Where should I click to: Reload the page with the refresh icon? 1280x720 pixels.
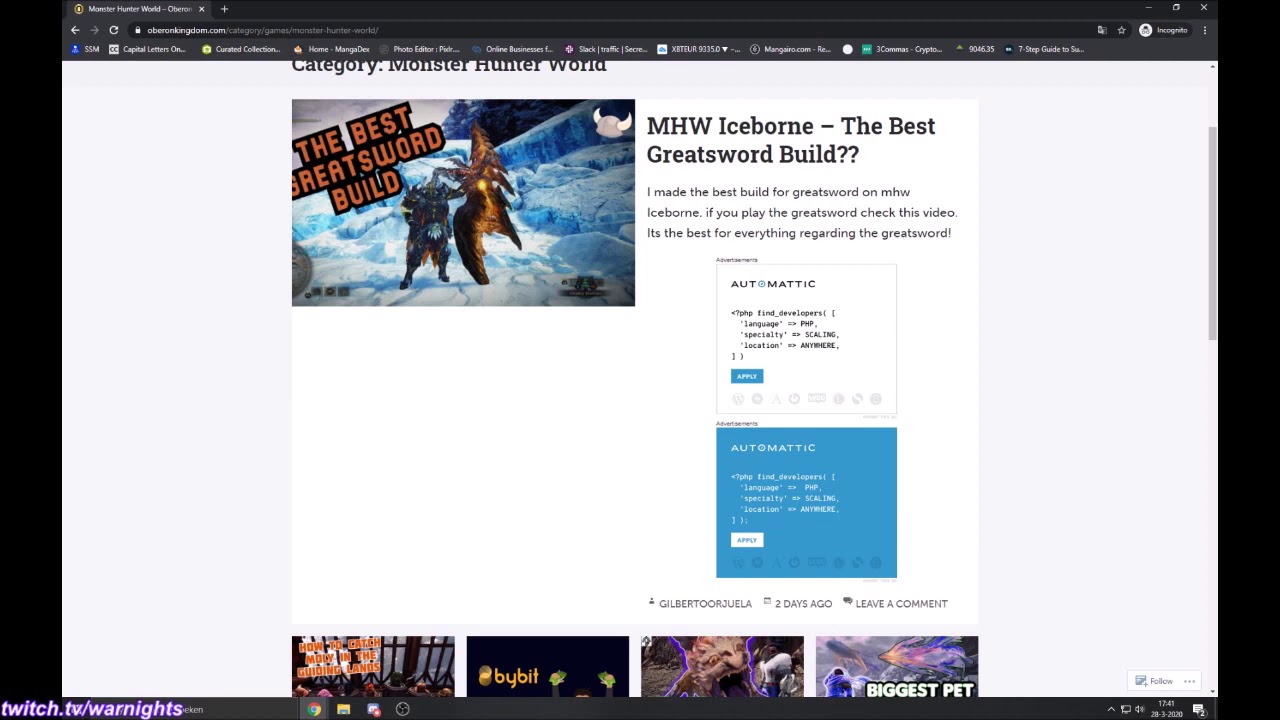114,30
